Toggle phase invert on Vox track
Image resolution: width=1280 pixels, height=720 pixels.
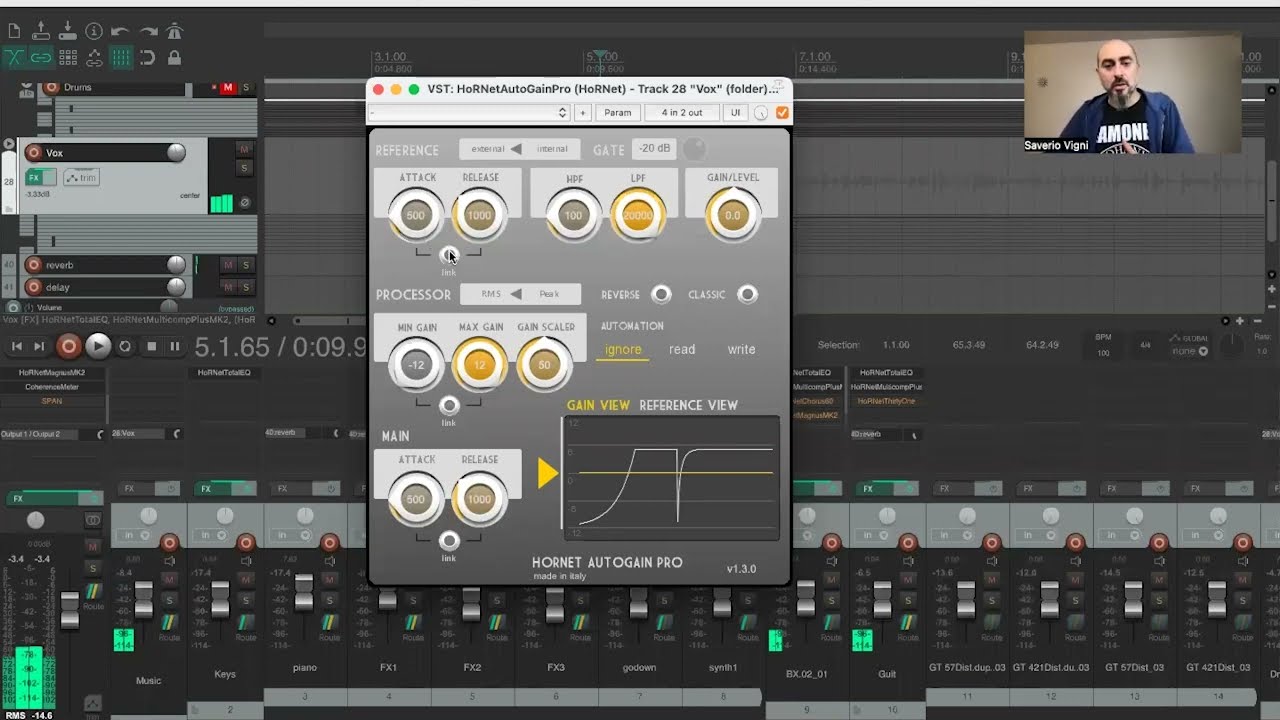pos(244,203)
